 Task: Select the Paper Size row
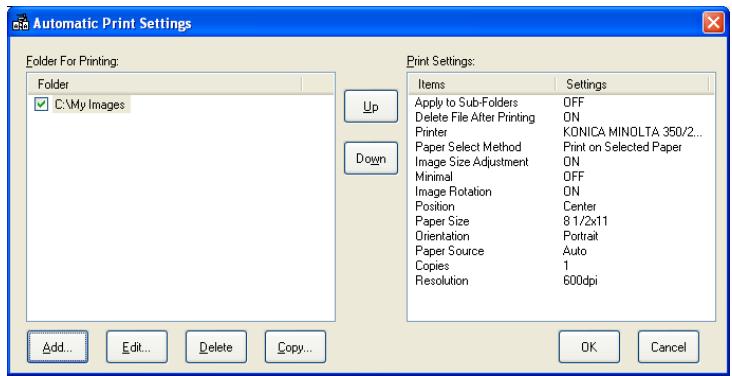(561, 221)
